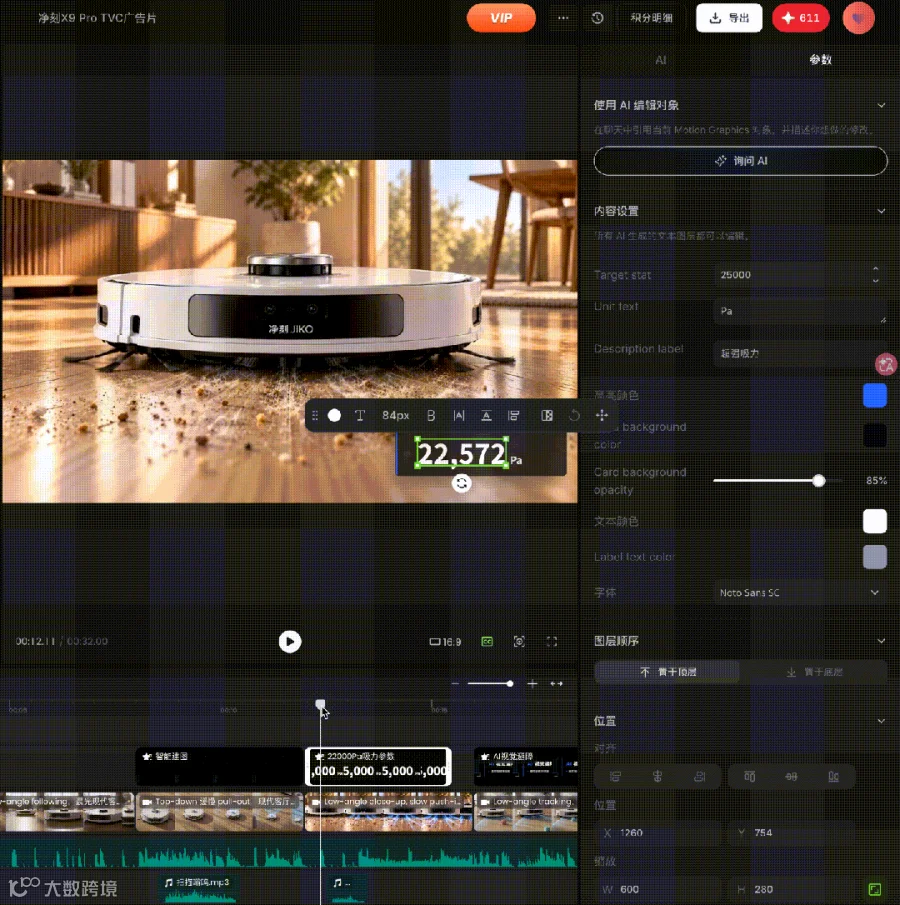Image resolution: width=900 pixels, height=905 pixels.
Task: Toggle the aspect-lock icon beside height field
Action: tap(875, 889)
